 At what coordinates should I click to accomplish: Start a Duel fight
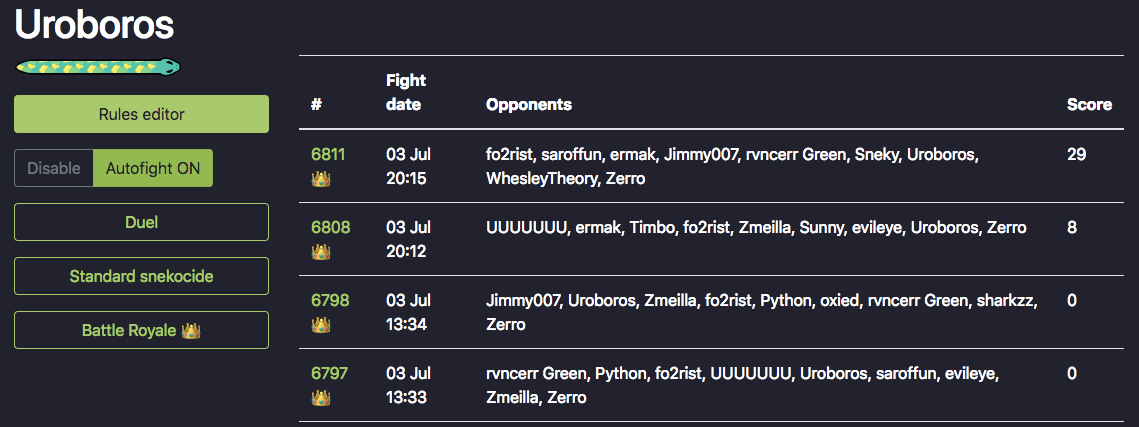(x=142, y=222)
